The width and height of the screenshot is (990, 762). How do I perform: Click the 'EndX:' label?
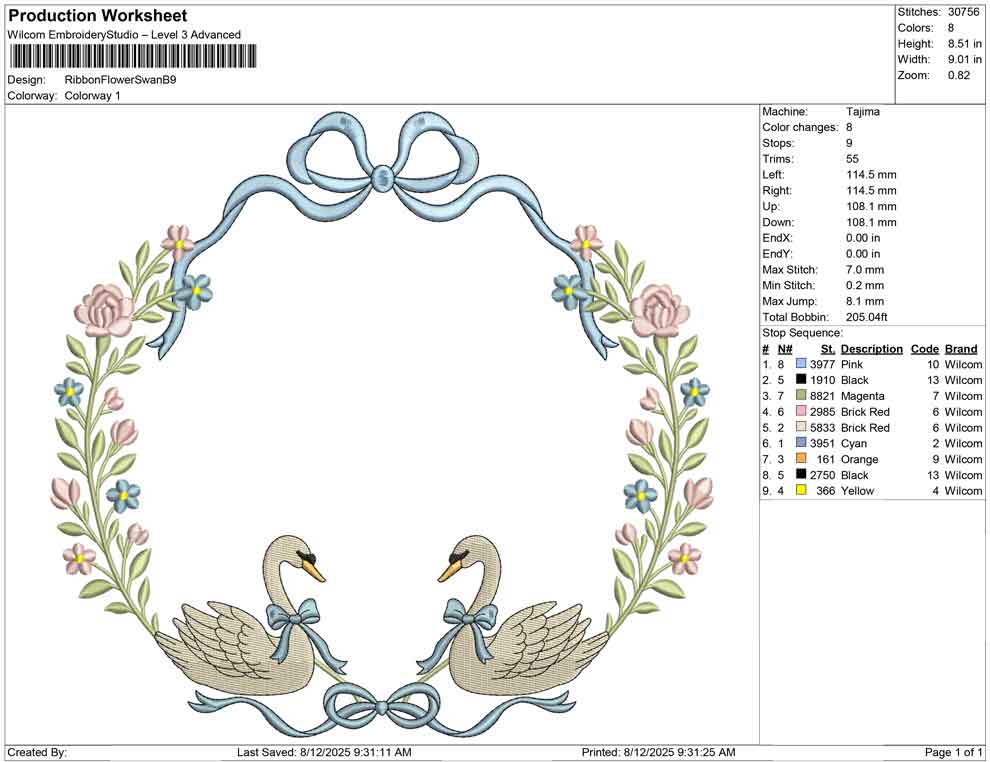(x=777, y=238)
